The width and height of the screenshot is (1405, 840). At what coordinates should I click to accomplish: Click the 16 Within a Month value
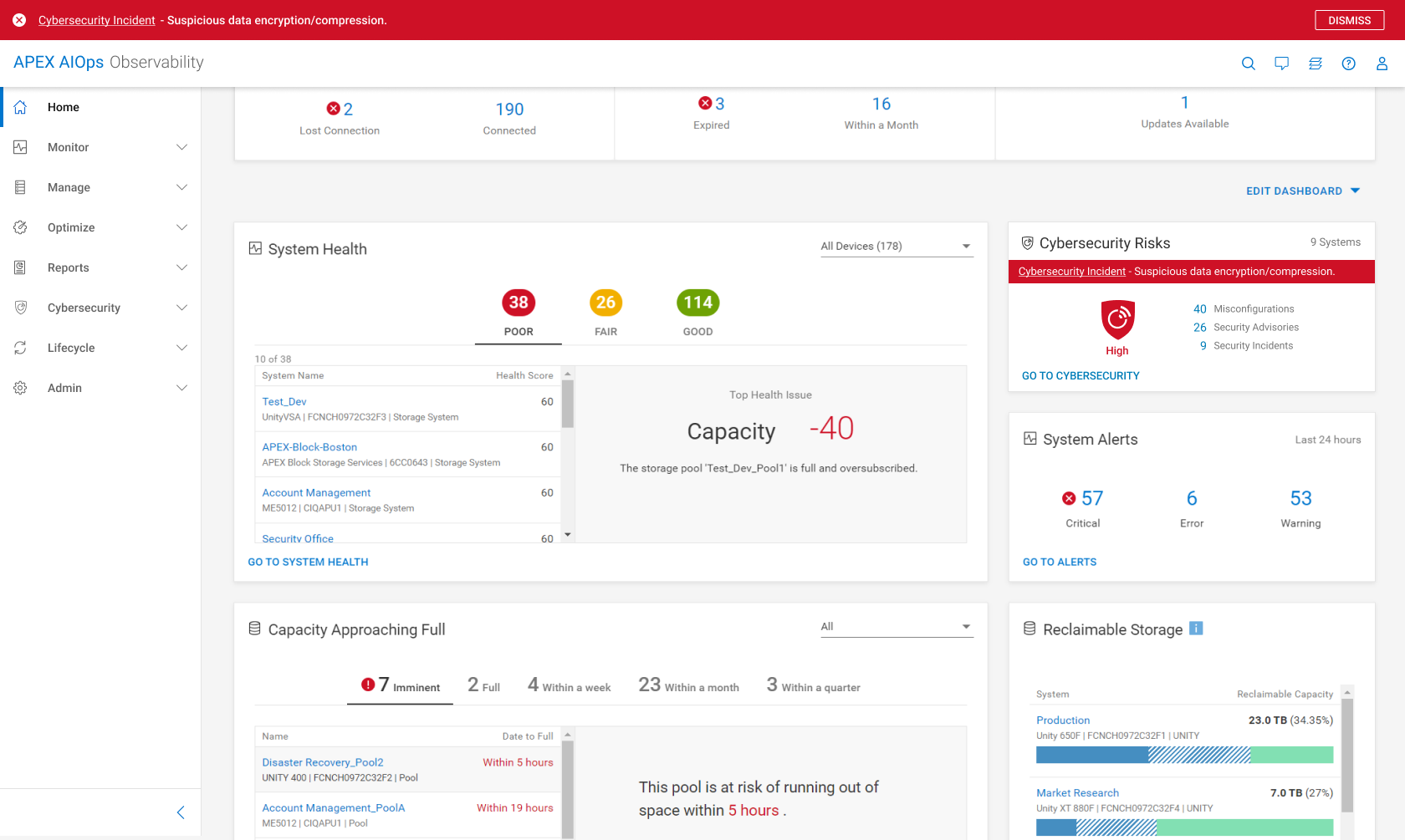pyautogui.click(x=881, y=104)
